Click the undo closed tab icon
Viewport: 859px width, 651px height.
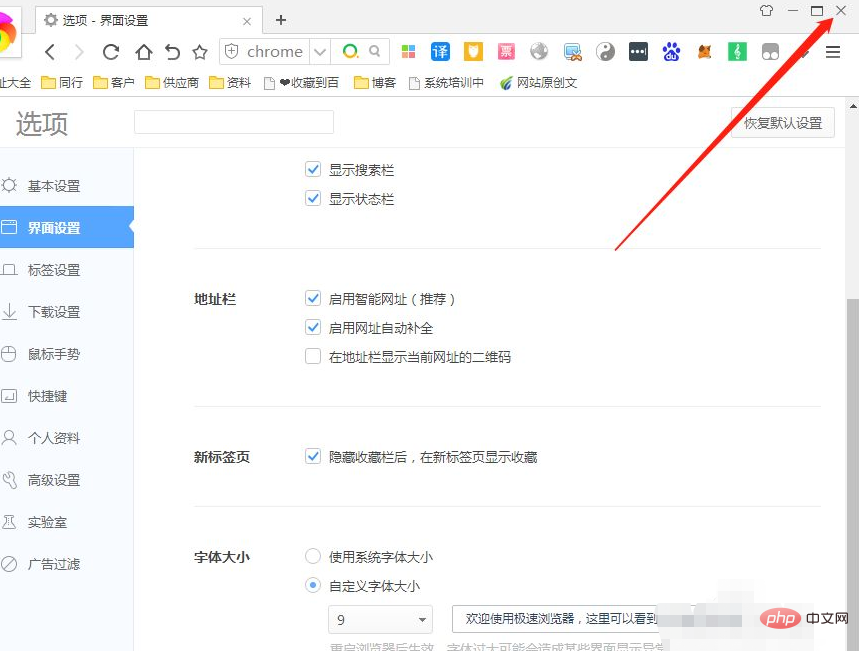point(172,52)
